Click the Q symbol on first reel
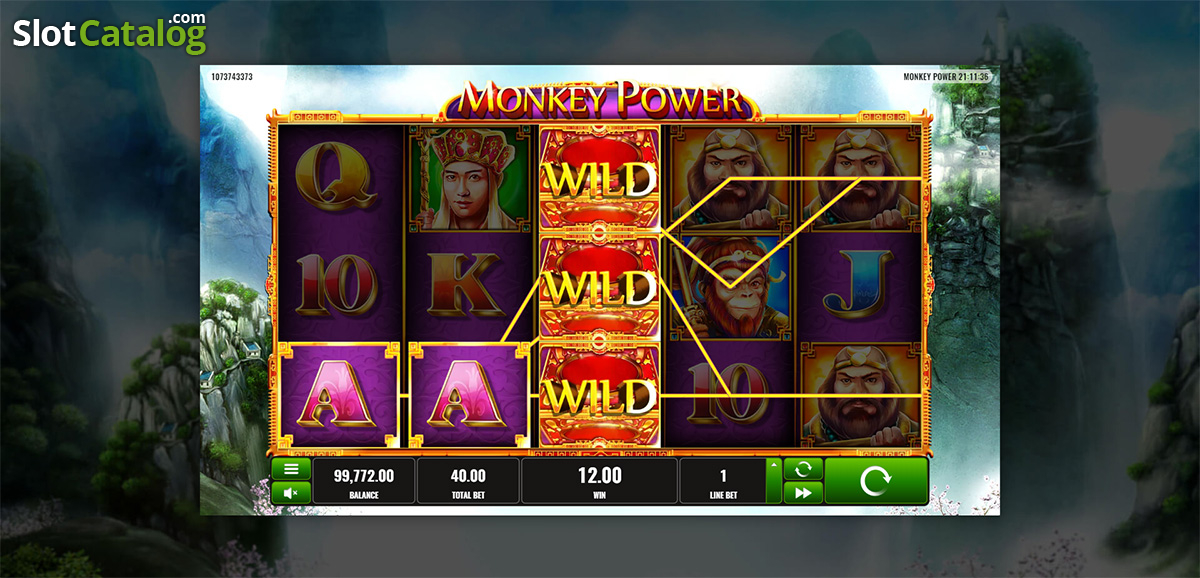 point(339,181)
